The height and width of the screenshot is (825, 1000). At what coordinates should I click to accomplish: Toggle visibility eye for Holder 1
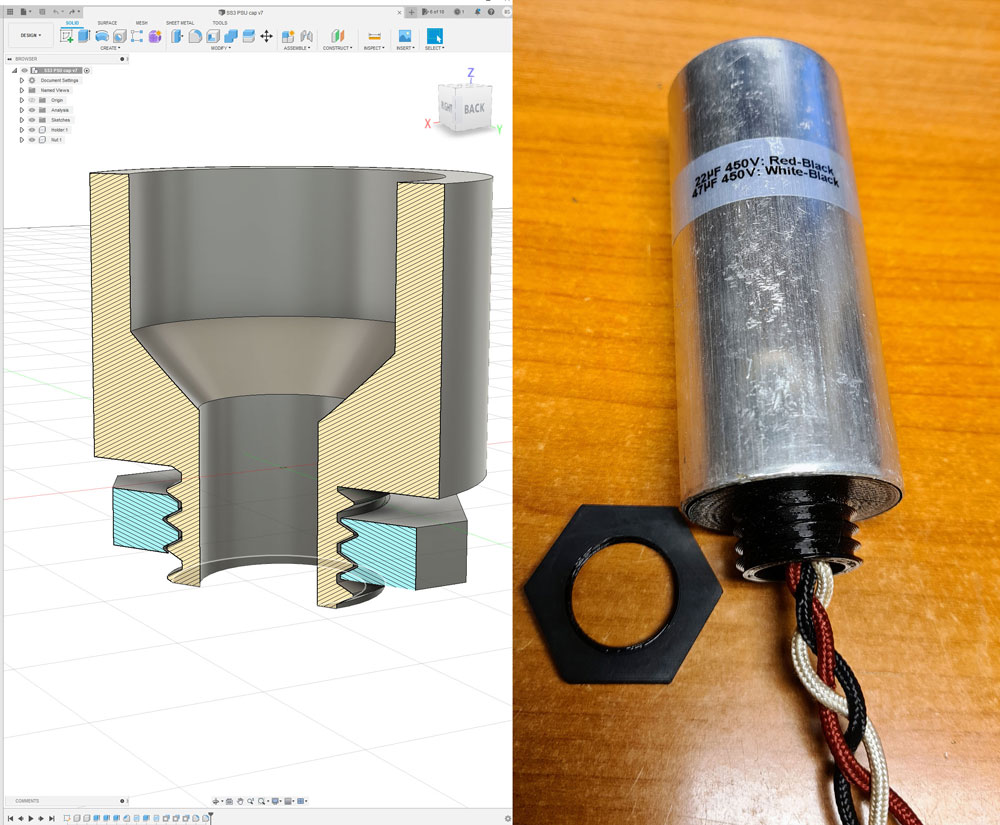click(32, 130)
